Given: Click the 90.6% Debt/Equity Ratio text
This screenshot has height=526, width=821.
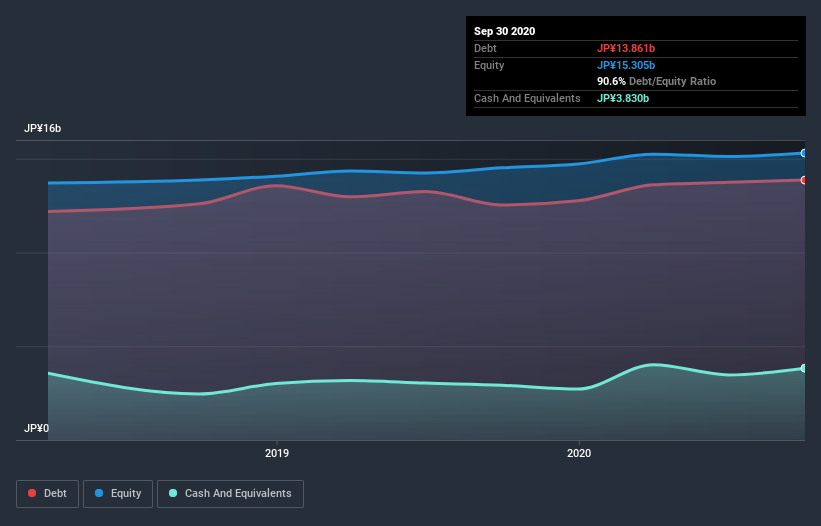Looking at the screenshot, I should point(656,82).
